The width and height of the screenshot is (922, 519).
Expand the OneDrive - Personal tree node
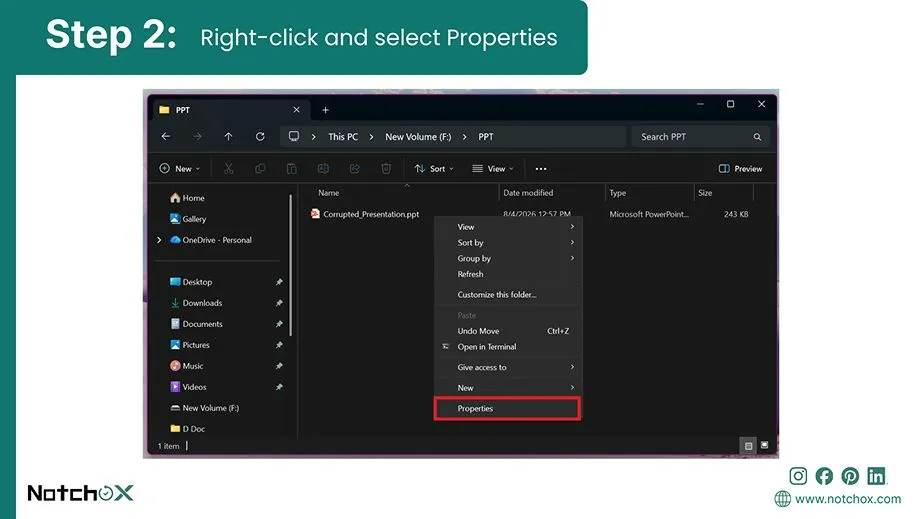coord(159,240)
